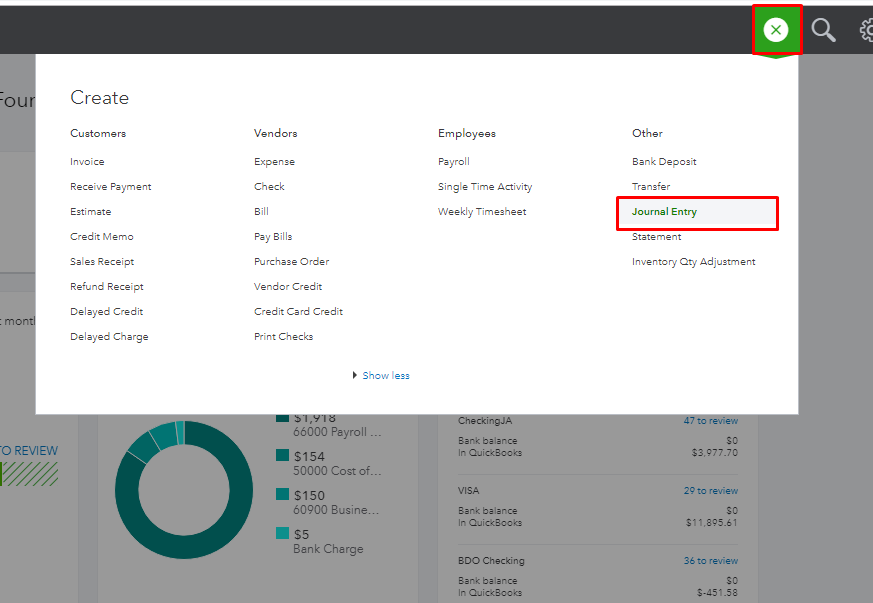
Task: Create a Credit Memo
Action: coord(102,237)
